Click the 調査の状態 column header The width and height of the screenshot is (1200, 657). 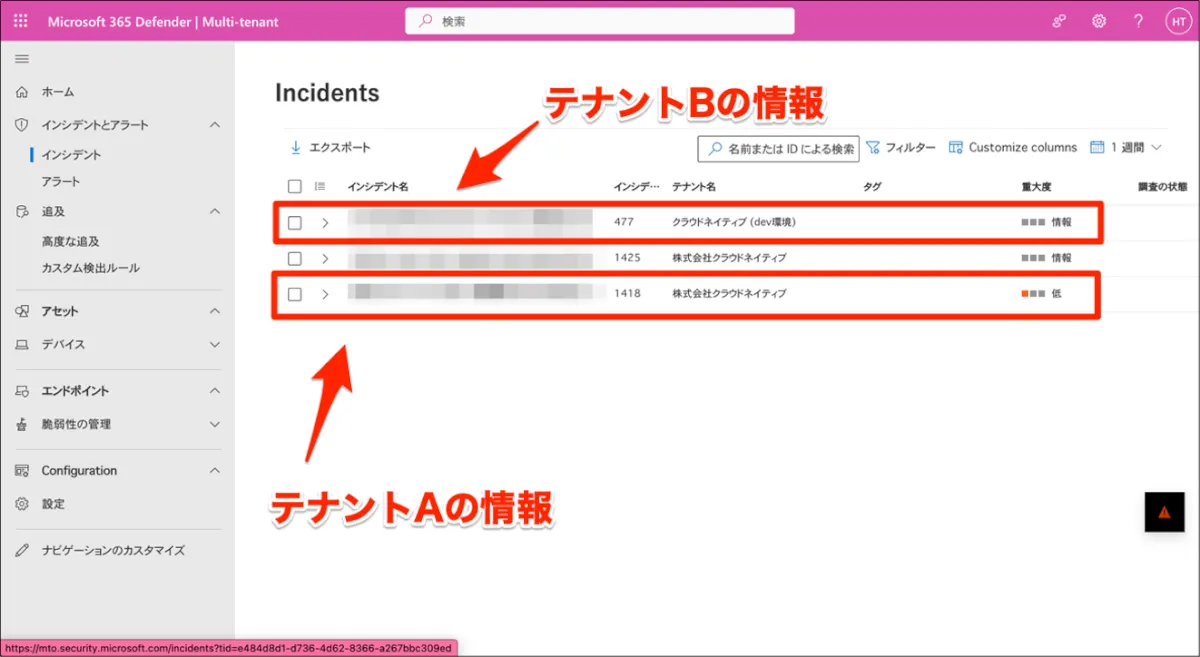1162,186
